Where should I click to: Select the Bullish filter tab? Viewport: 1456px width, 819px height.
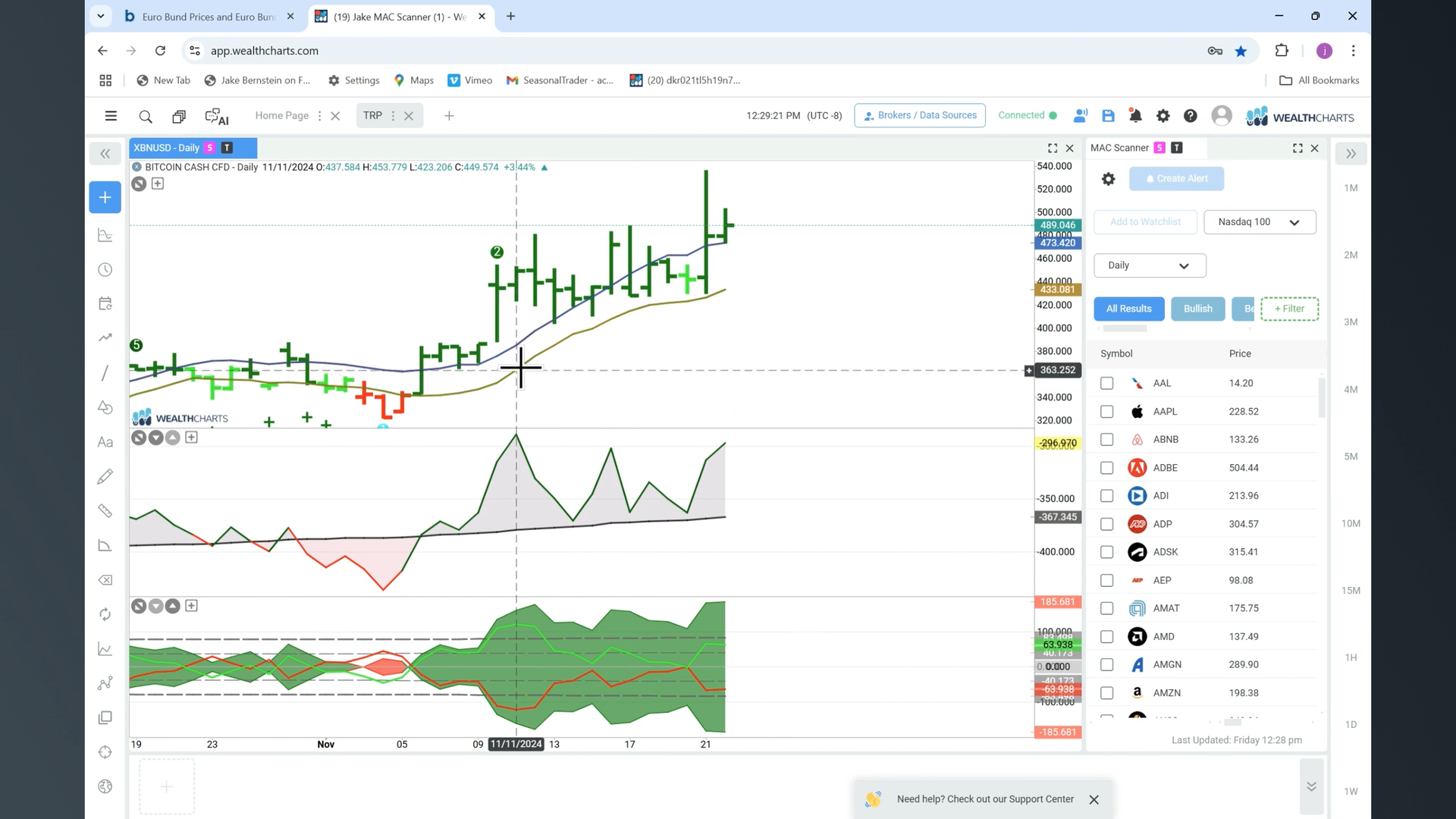1197,309
